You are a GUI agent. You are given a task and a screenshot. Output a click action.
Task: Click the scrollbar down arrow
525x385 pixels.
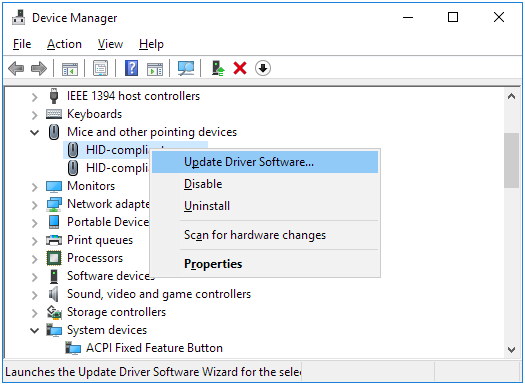point(511,350)
